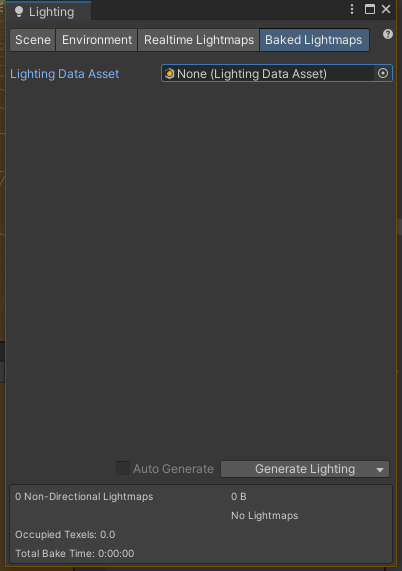Enable the Auto Generate checkbox
Screen dimensions: 402x571
[123, 468]
